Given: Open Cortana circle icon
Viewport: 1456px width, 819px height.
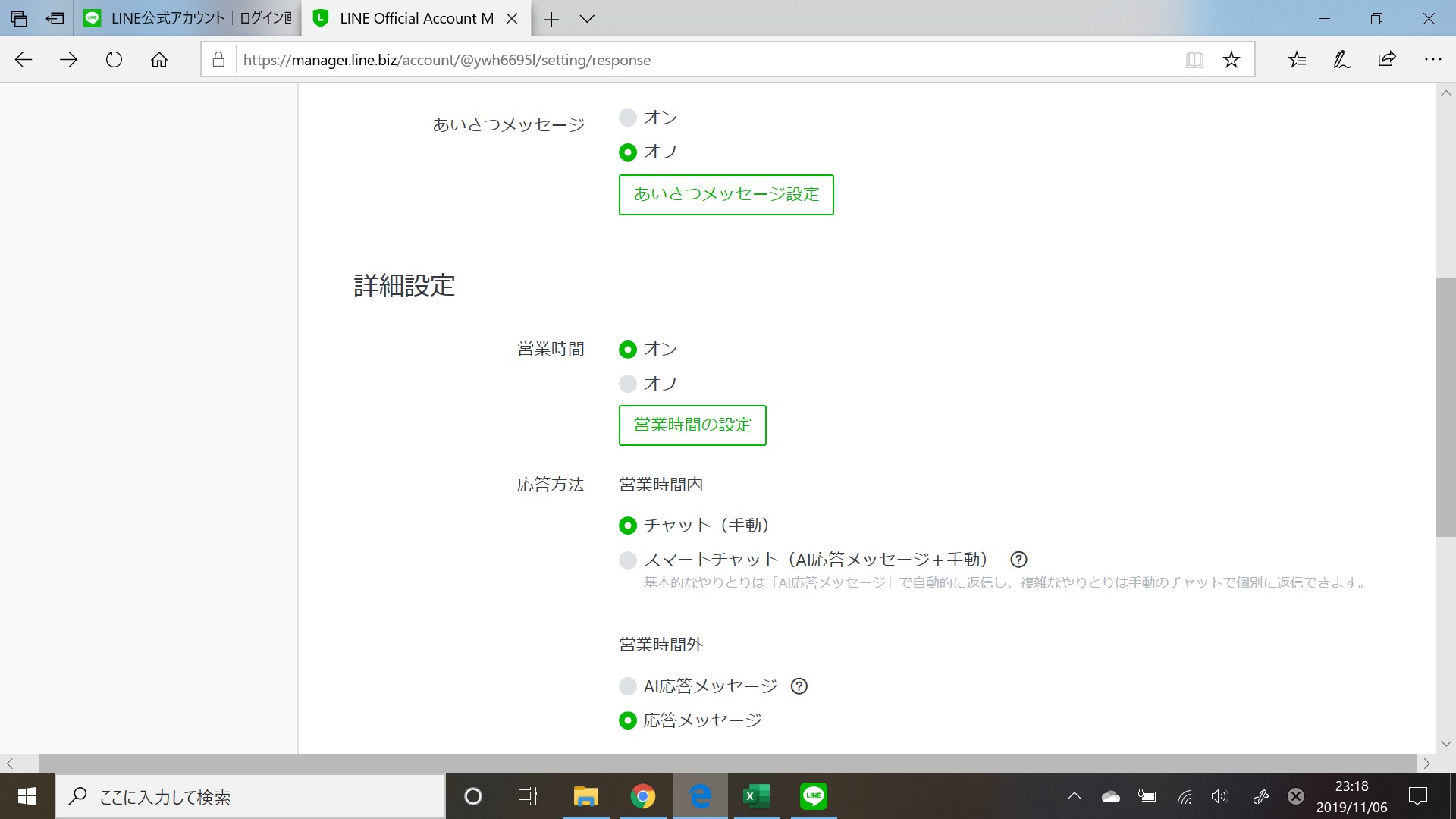Looking at the screenshot, I should (x=473, y=796).
